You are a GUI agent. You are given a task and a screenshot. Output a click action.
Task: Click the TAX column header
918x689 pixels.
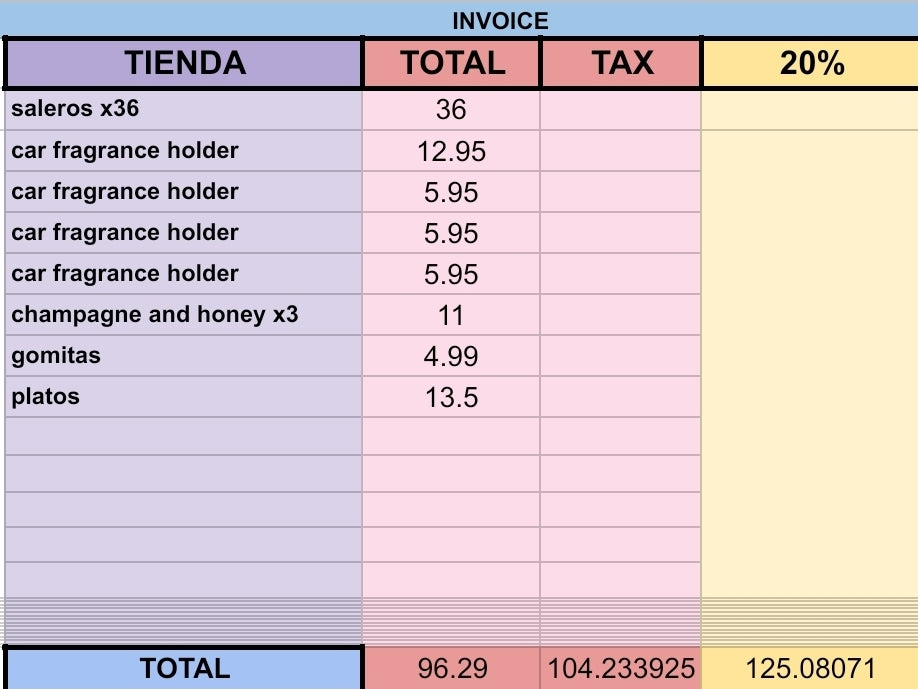(622, 64)
